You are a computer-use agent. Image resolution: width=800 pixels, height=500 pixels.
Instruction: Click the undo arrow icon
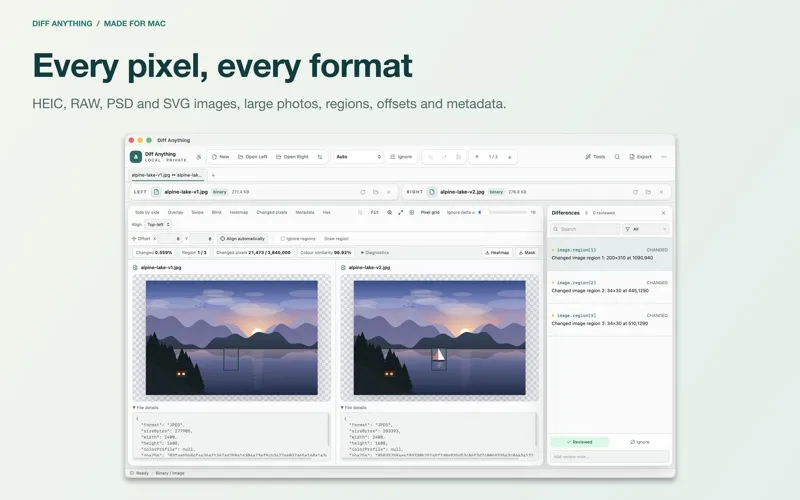click(430, 157)
